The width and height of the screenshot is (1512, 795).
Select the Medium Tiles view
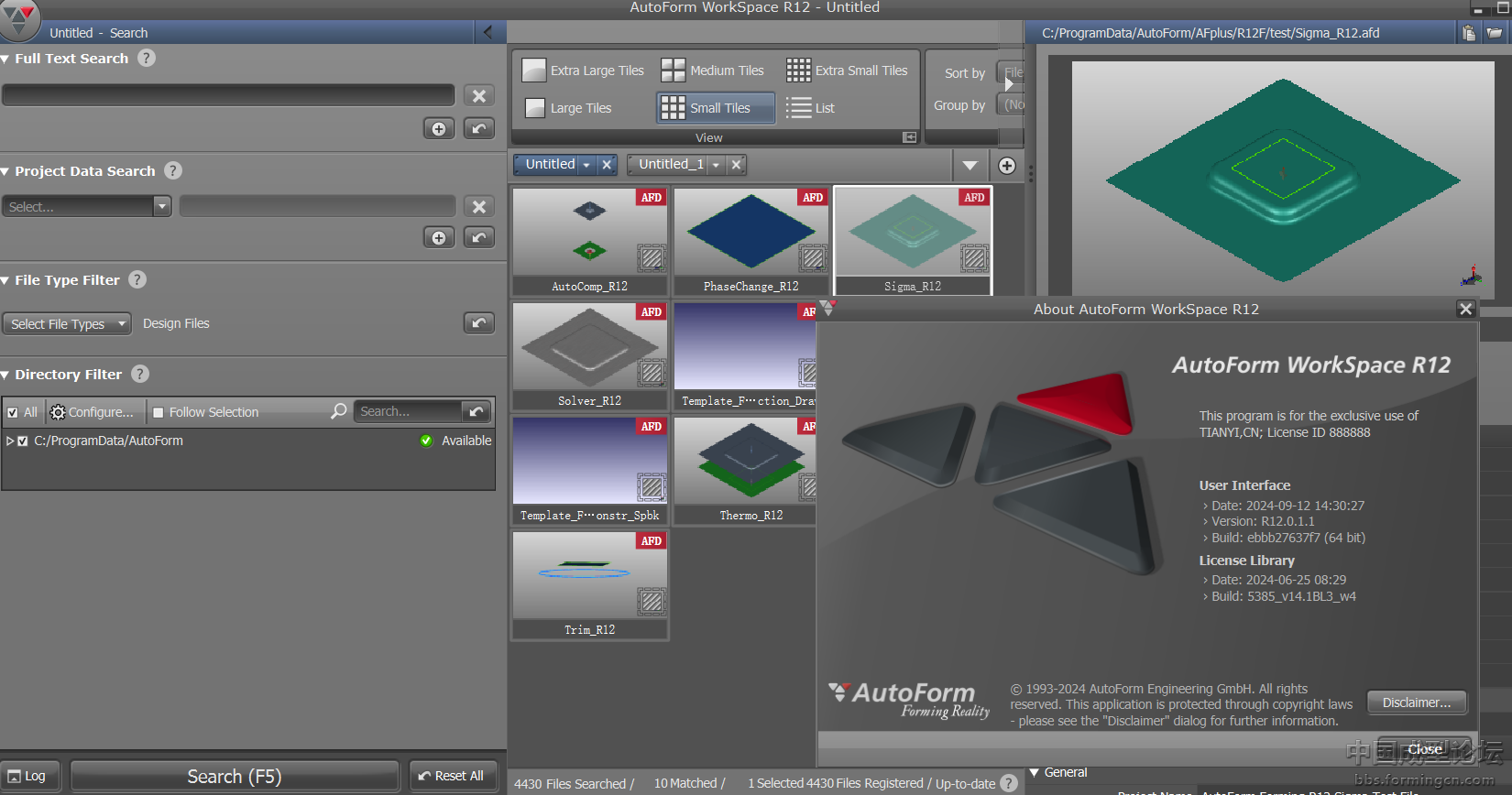(713, 71)
